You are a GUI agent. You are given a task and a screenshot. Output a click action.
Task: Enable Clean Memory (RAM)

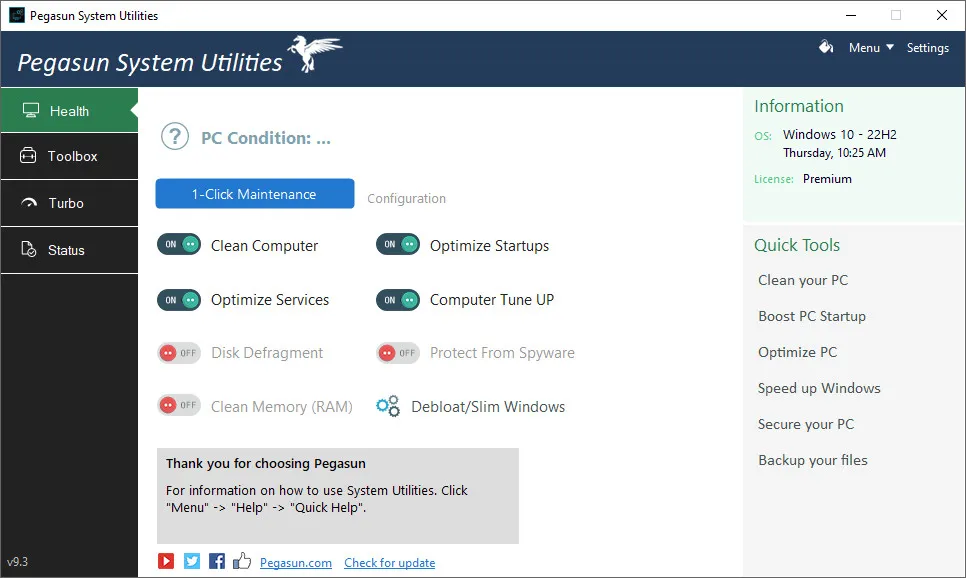178,405
